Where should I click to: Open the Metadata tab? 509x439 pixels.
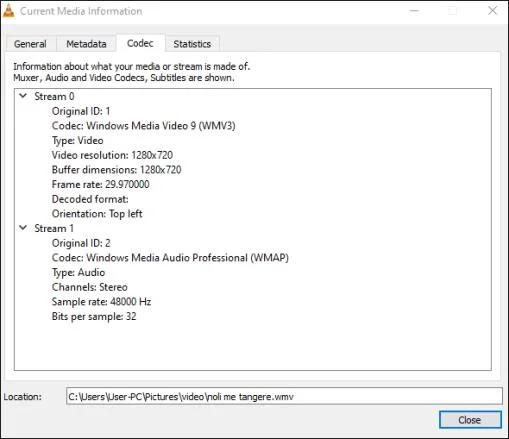tap(86, 44)
